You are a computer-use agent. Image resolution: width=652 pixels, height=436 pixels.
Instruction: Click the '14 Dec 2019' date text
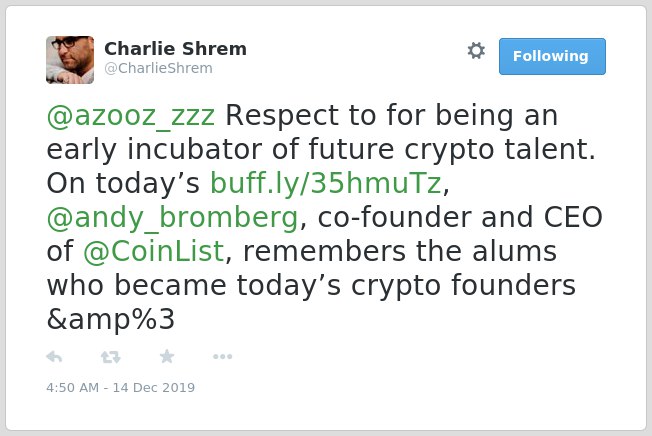pyautogui.click(x=154, y=387)
